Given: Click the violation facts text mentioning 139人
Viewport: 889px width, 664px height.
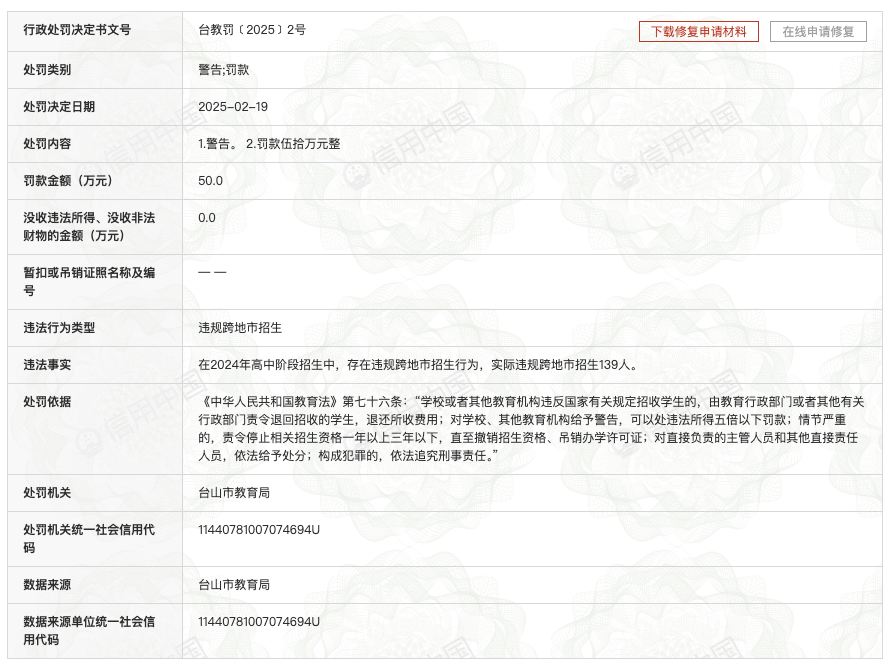Looking at the screenshot, I should pyautogui.click(x=419, y=365).
